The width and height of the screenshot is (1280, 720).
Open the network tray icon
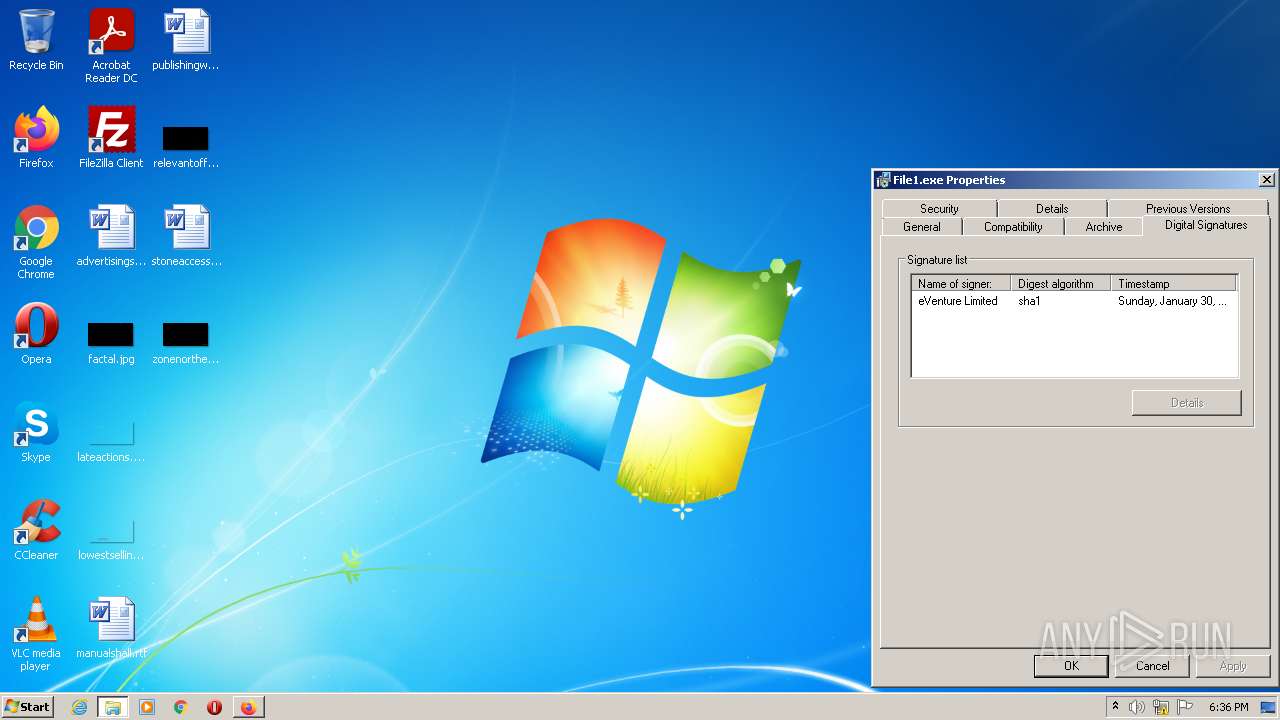tap(1161, 707)
